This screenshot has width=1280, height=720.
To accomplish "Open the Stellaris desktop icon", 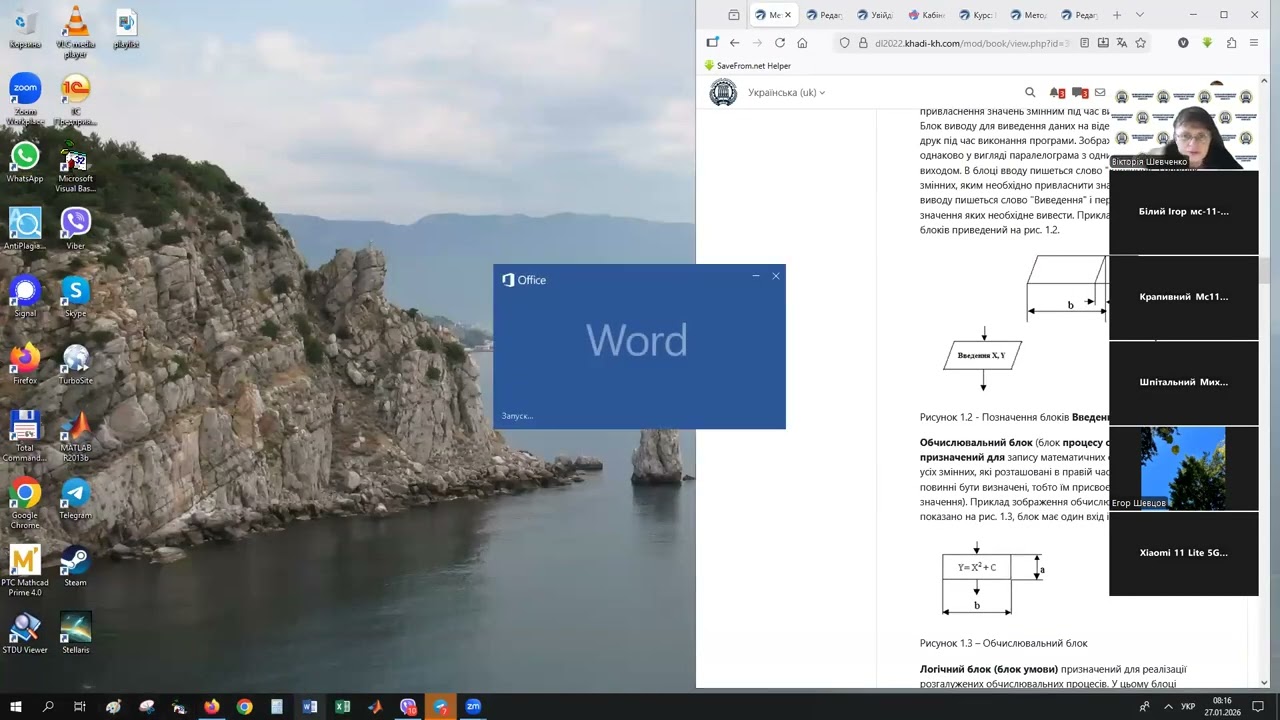I will point(75,633).
